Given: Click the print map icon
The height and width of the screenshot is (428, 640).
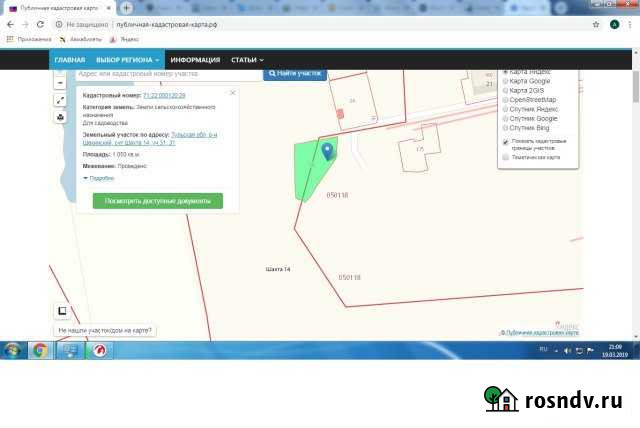Looking at the screenshot, I should (61, 117).
